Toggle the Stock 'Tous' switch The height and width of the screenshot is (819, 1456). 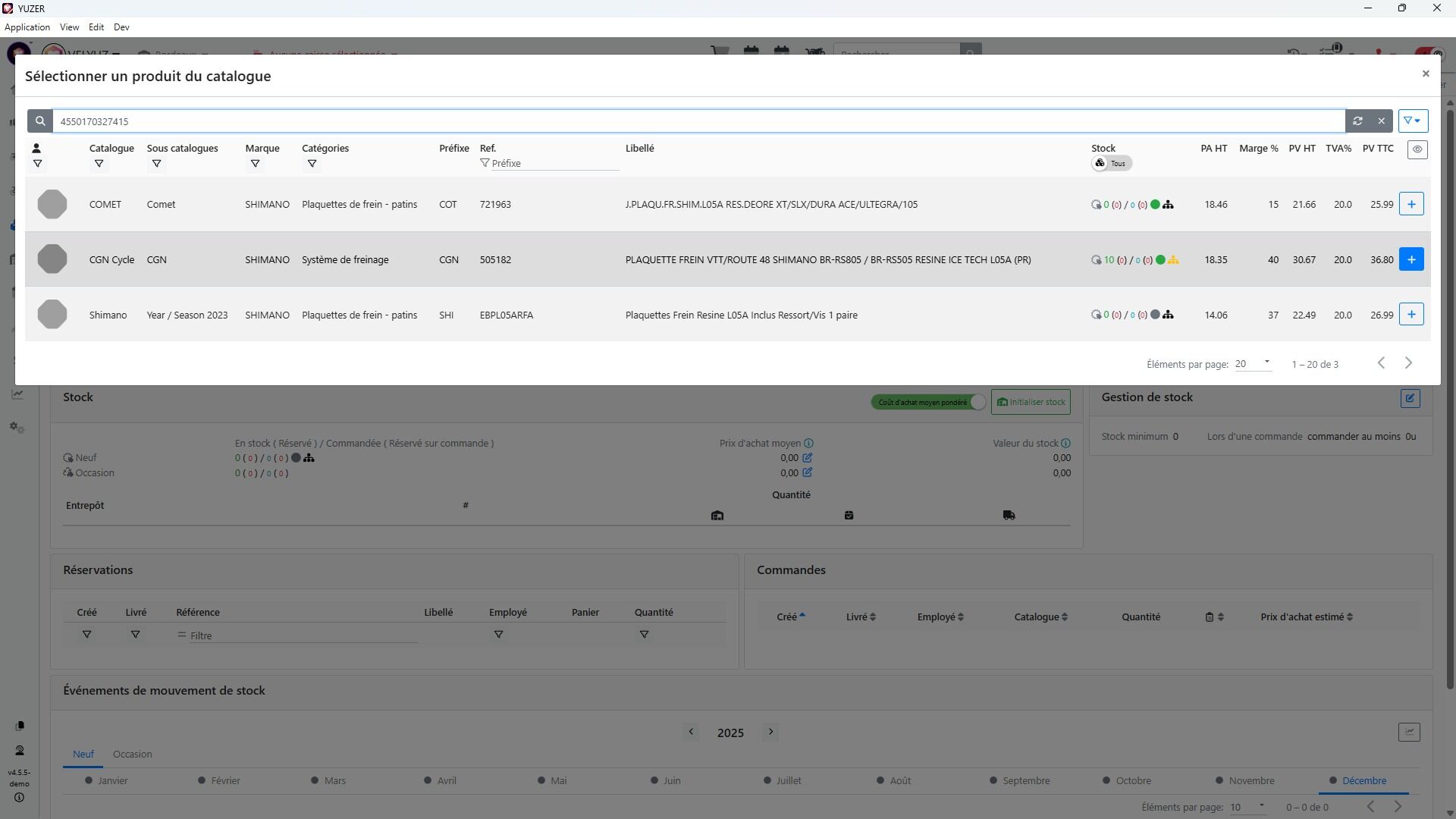point(1111,164)
